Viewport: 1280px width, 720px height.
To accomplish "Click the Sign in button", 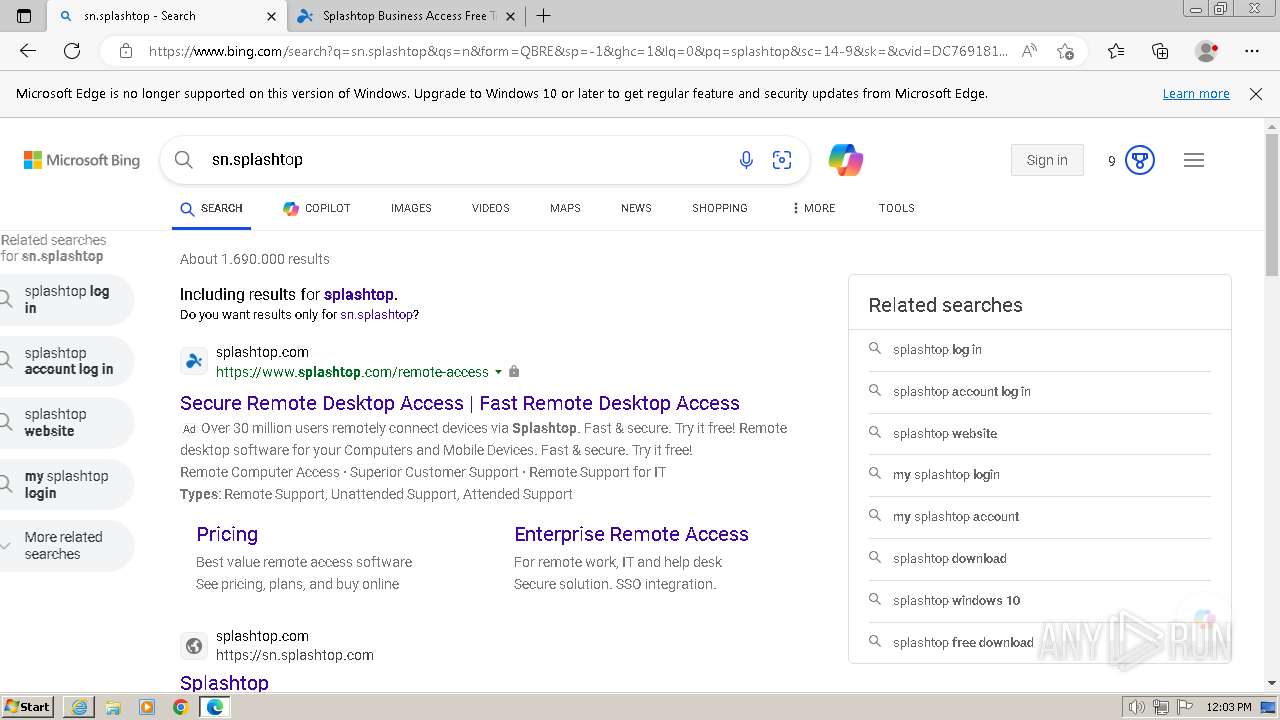I will click(1047, 160).
